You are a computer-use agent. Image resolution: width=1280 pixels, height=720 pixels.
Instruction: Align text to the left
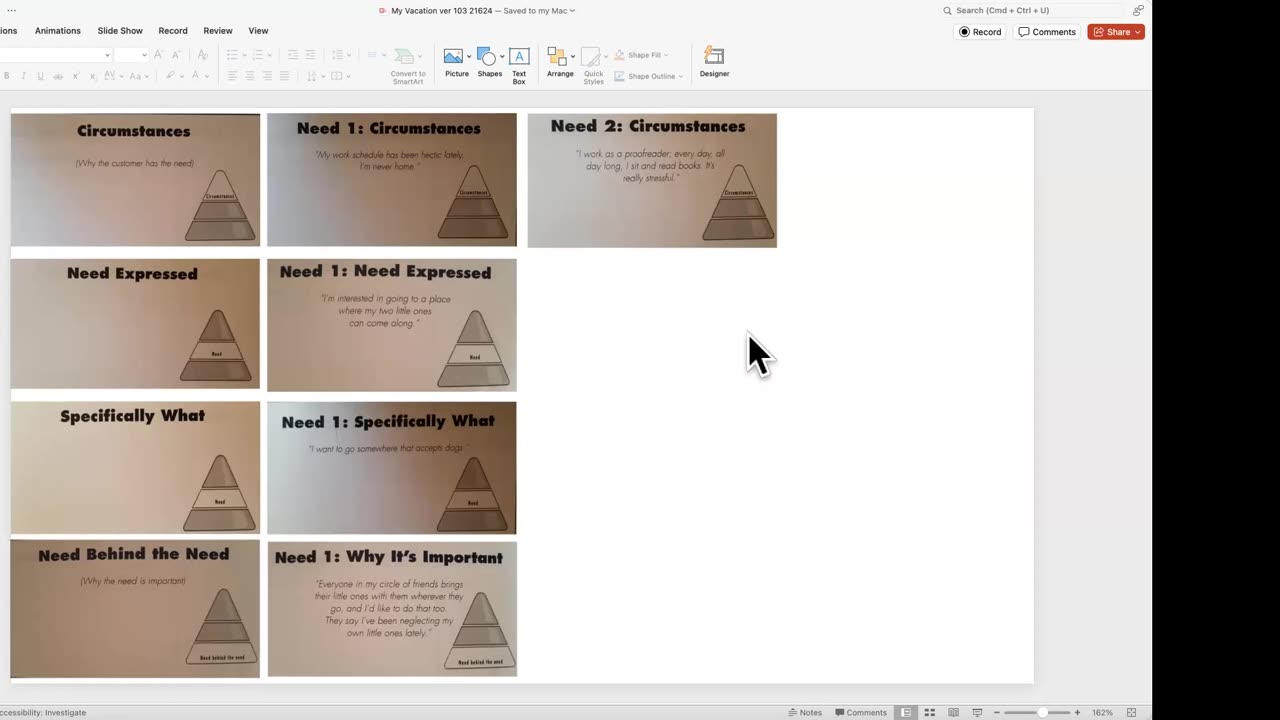pos(232,76)
